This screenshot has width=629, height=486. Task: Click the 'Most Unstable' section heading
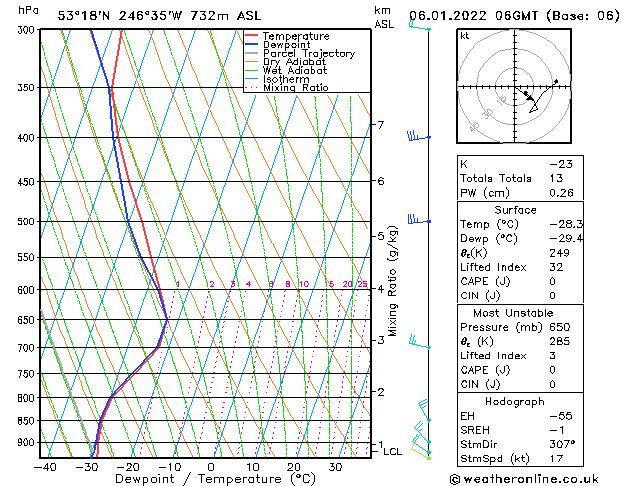(513, 313)
